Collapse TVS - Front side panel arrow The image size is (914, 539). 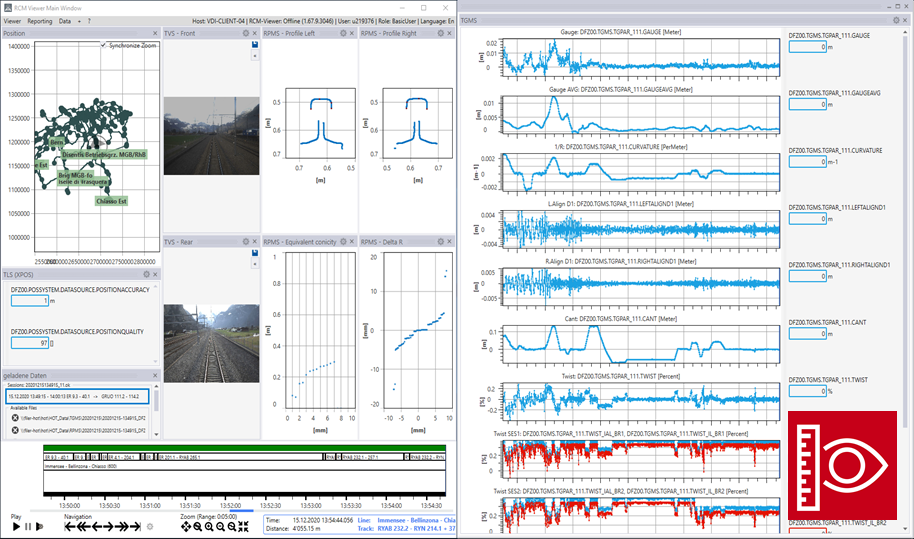pos(255,55)
